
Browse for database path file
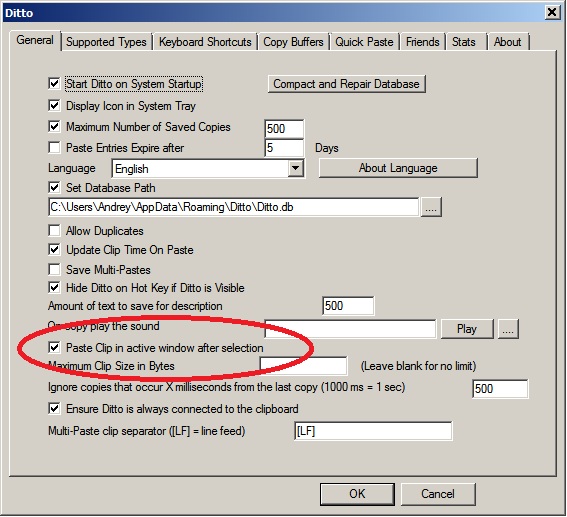click(x=431, y=207)
